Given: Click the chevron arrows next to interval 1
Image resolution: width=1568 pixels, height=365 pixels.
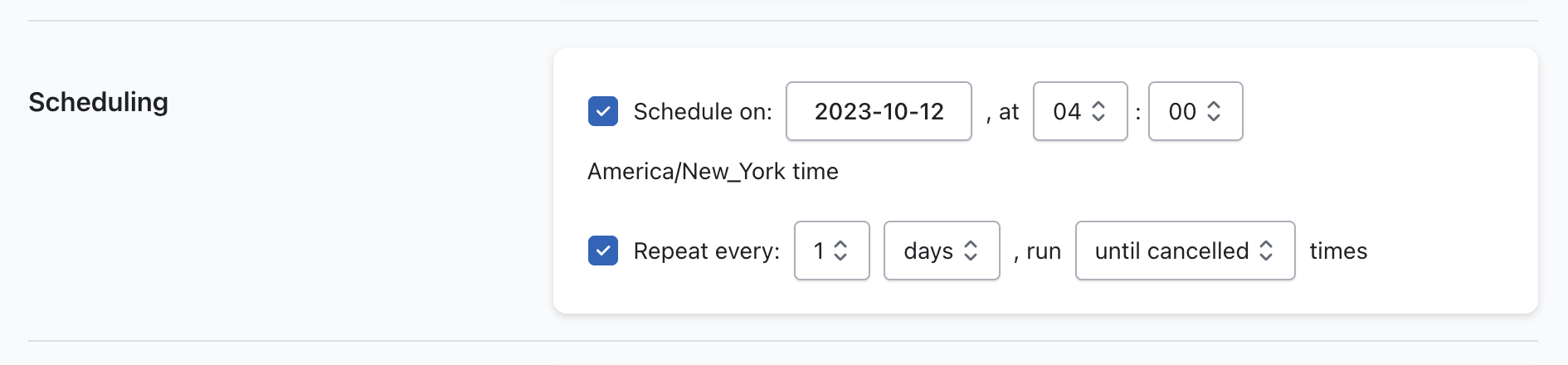Looking at the screenshot, I should click(840, 251).
